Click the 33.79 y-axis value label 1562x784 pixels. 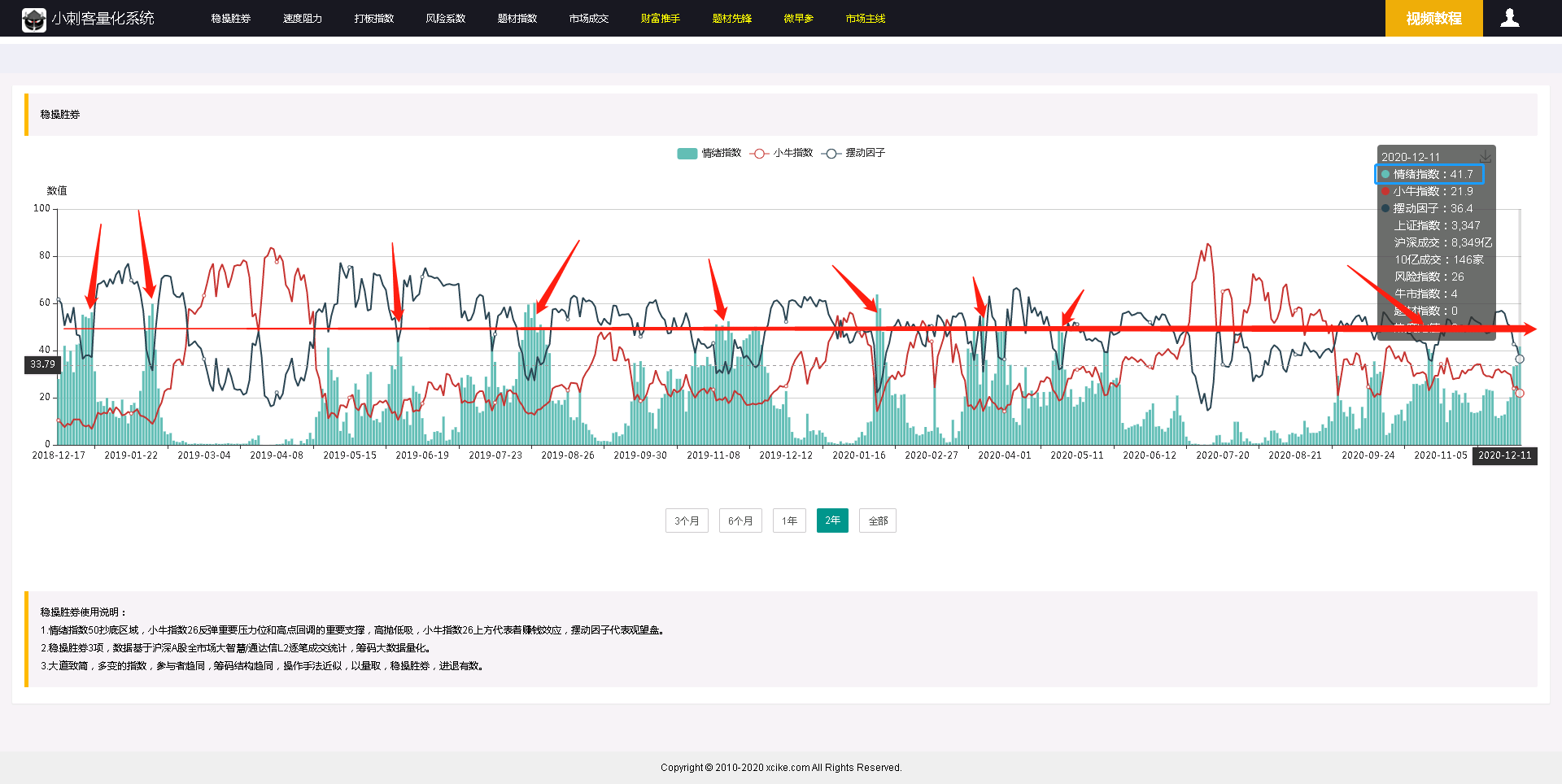[x=43, y=364]
